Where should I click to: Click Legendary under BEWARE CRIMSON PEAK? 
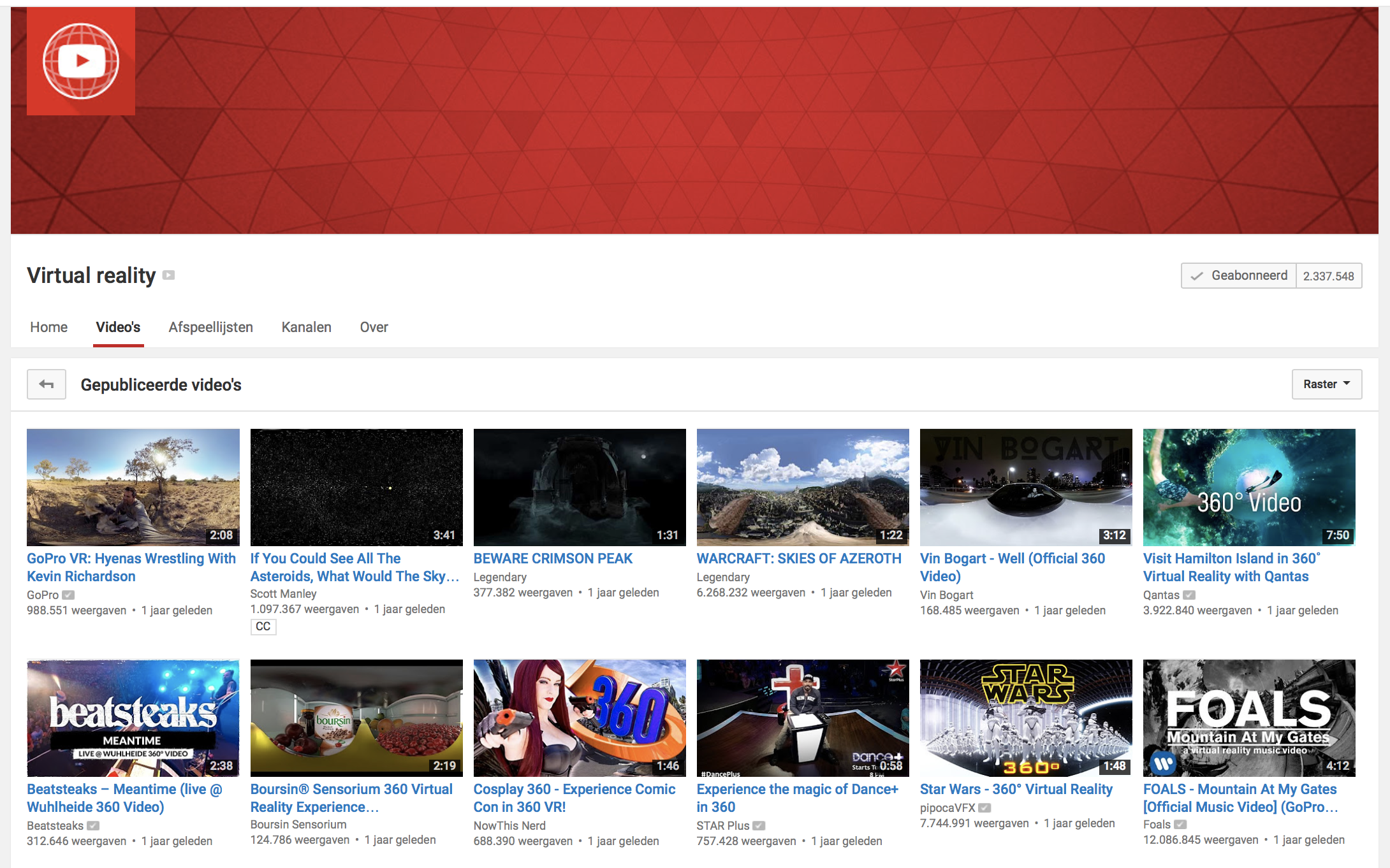pos(500,577)
